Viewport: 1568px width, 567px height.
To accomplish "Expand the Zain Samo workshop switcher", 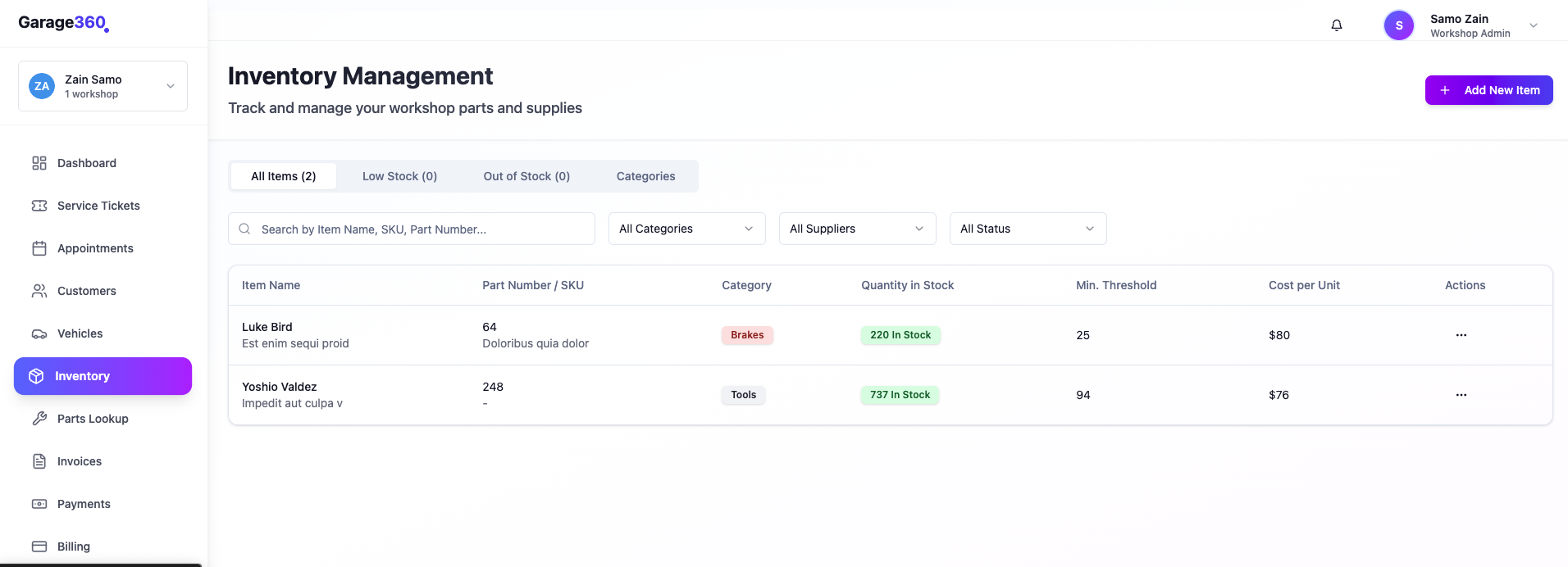I will pyautogui.click(x=103, y=86).
